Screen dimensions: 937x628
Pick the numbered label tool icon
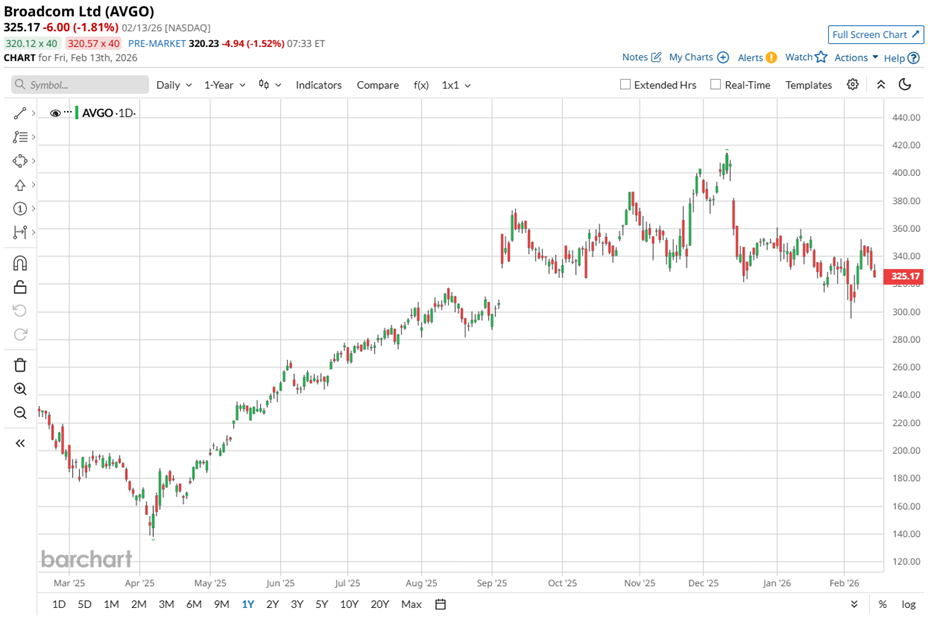click(20, 209)
